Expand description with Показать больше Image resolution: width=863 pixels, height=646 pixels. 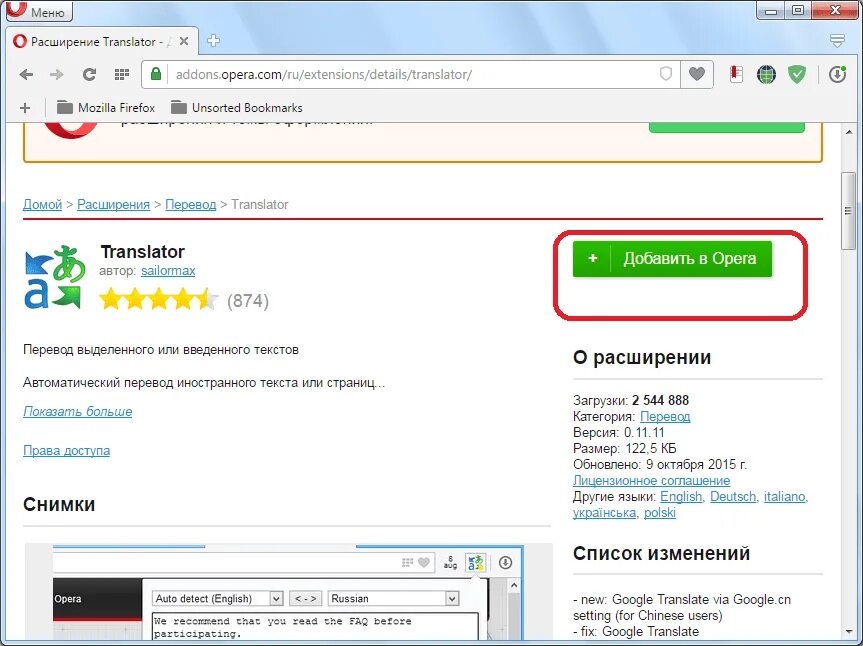pos(78,412)
